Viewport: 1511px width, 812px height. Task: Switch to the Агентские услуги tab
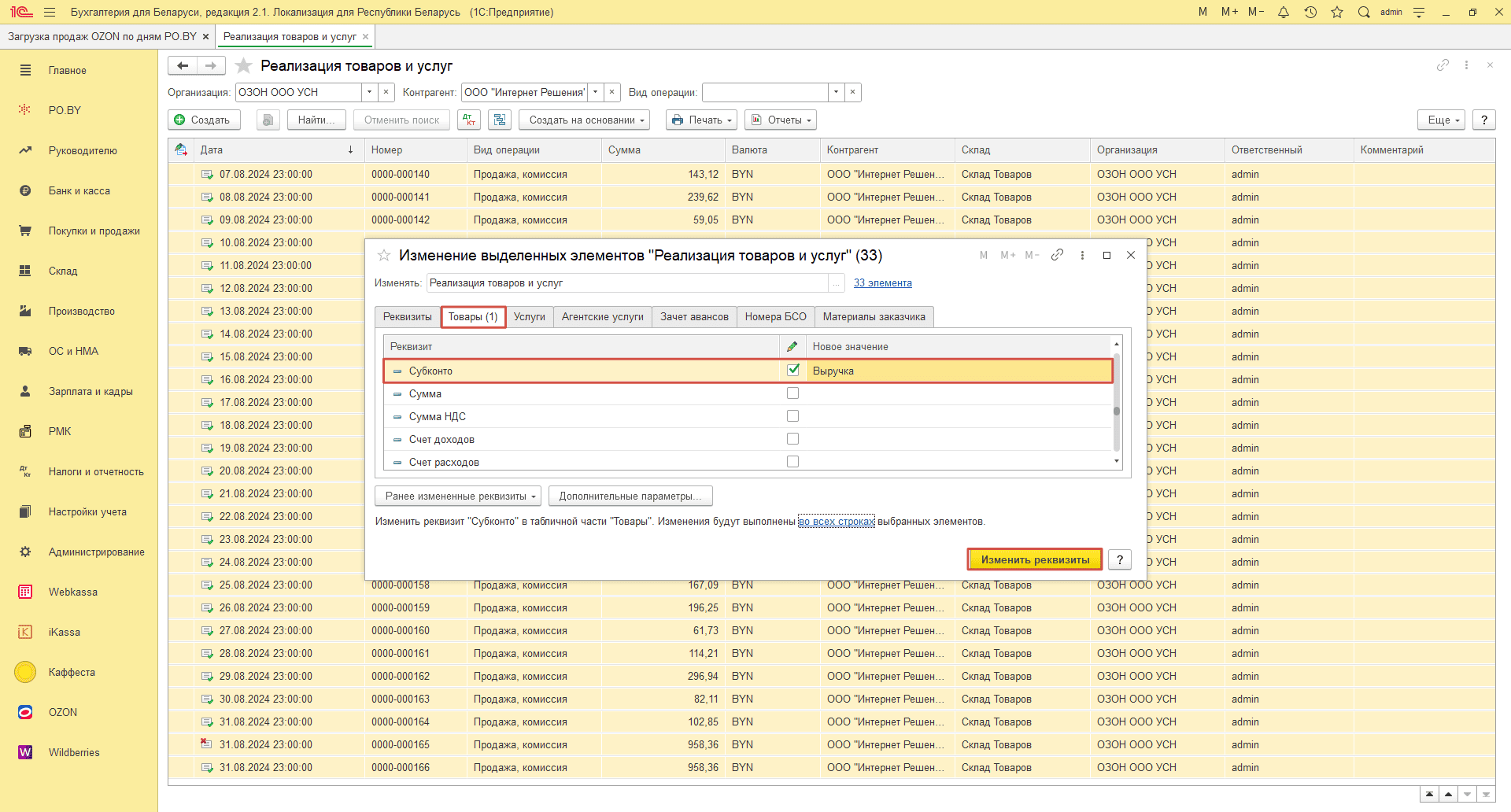tap(603, 316)
